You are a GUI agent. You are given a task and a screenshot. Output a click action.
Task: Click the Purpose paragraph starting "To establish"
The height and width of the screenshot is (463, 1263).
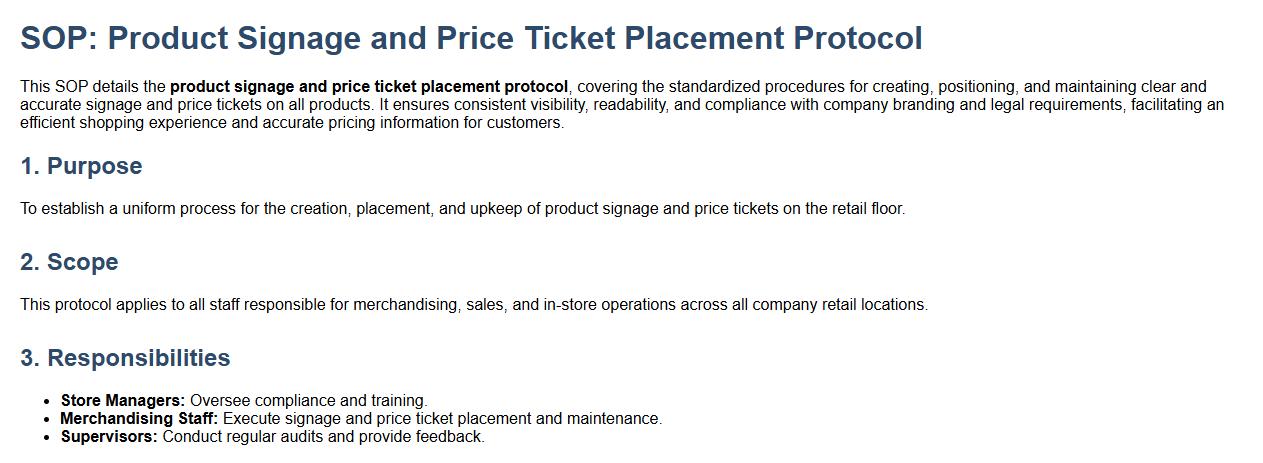coord(462,209)
